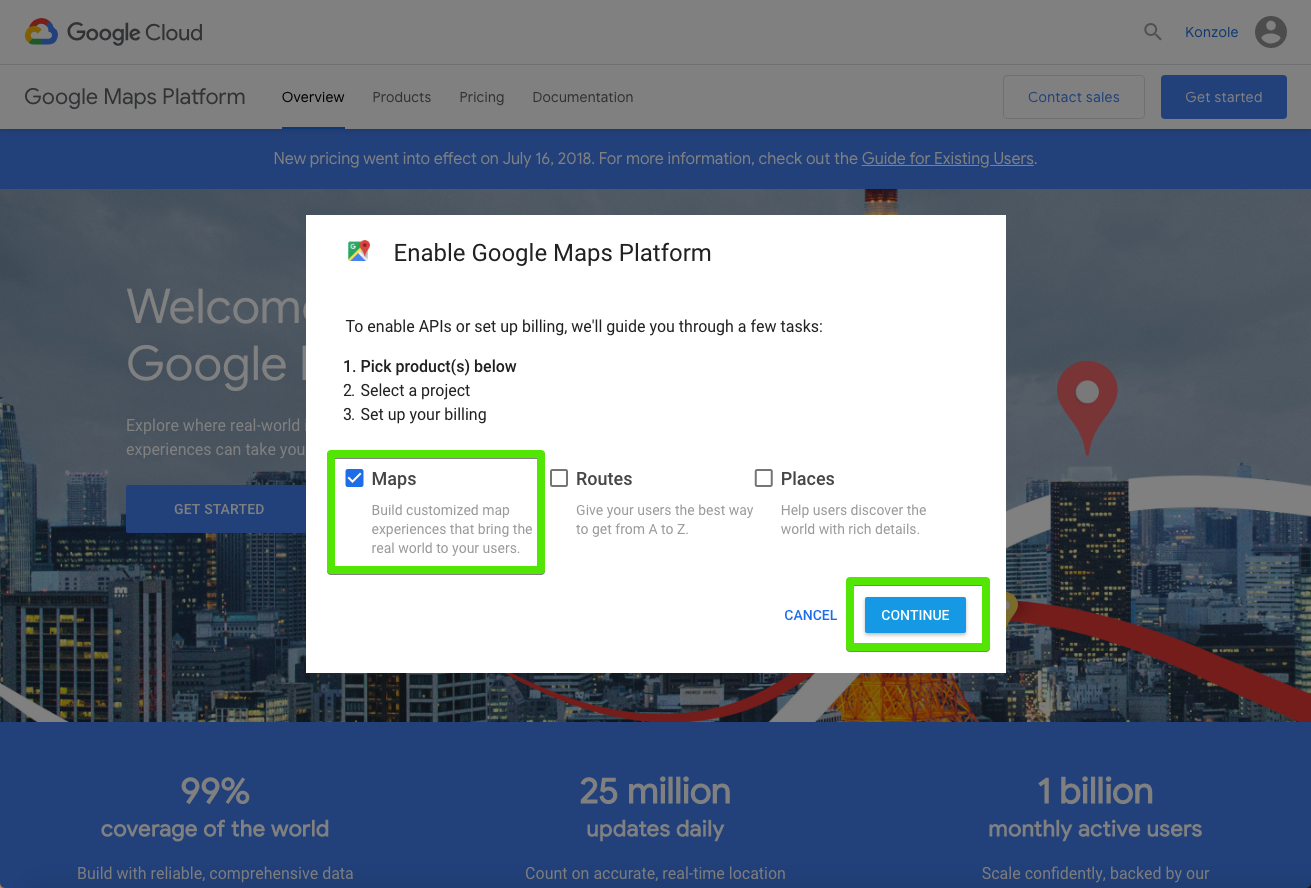Switch to the Overview tab
The width and height of the screenshot is (1311, 888).
pyautogui.click(x=313, y=97)
